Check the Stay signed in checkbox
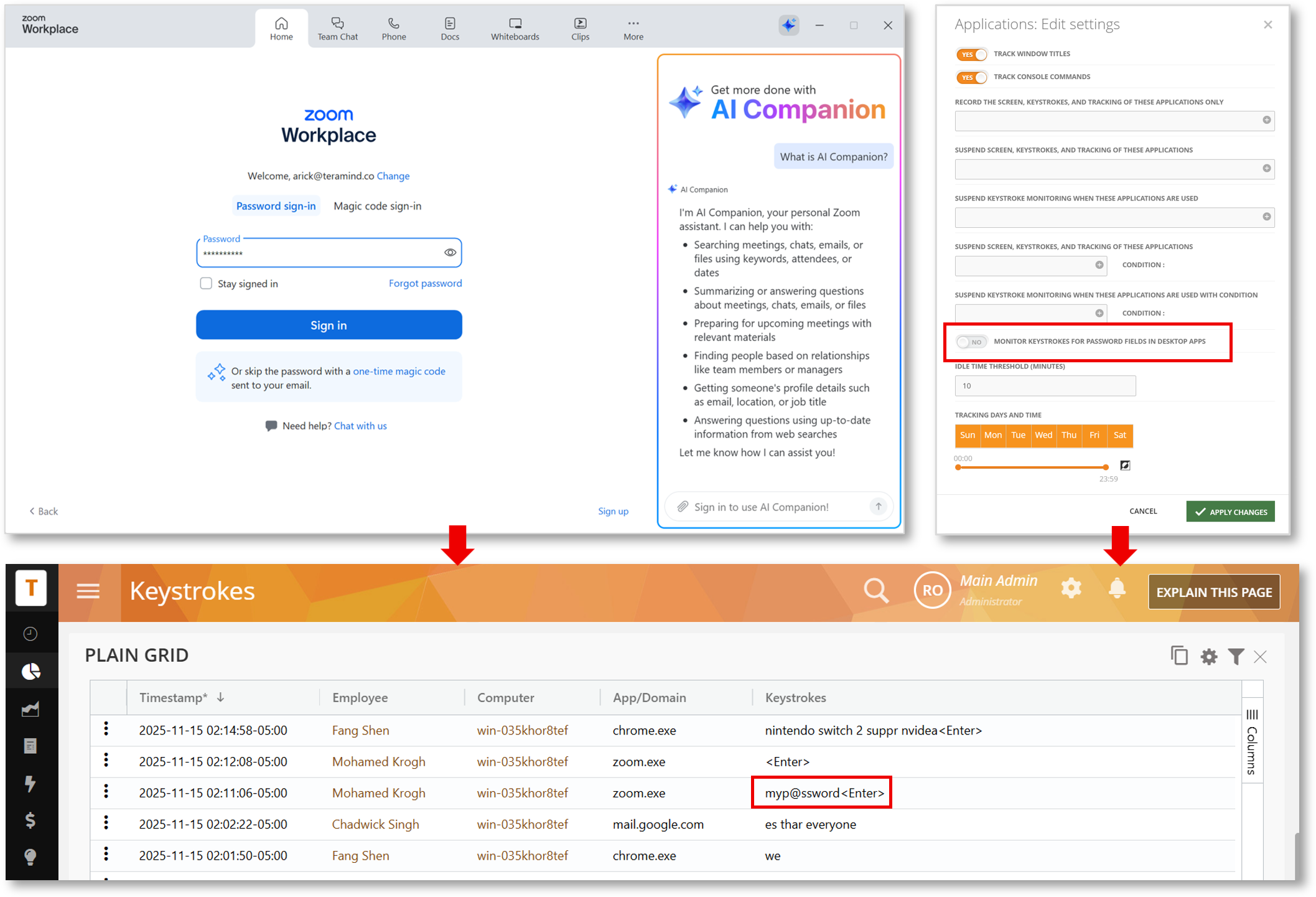 point(206,283)
